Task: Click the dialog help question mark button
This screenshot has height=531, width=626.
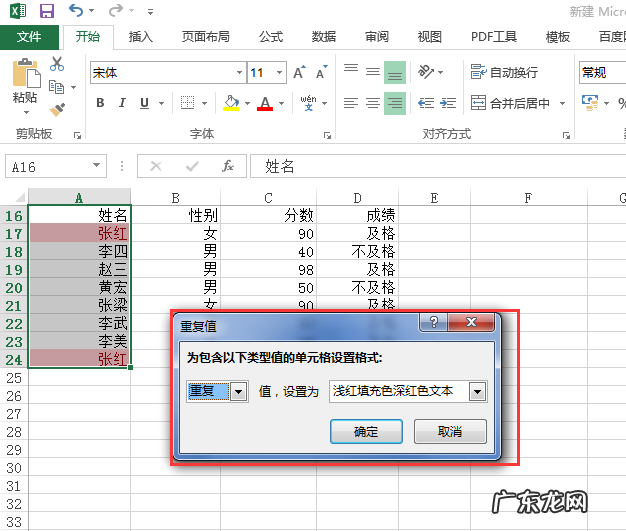Action: pyautogui.click(x=434, y=322)
